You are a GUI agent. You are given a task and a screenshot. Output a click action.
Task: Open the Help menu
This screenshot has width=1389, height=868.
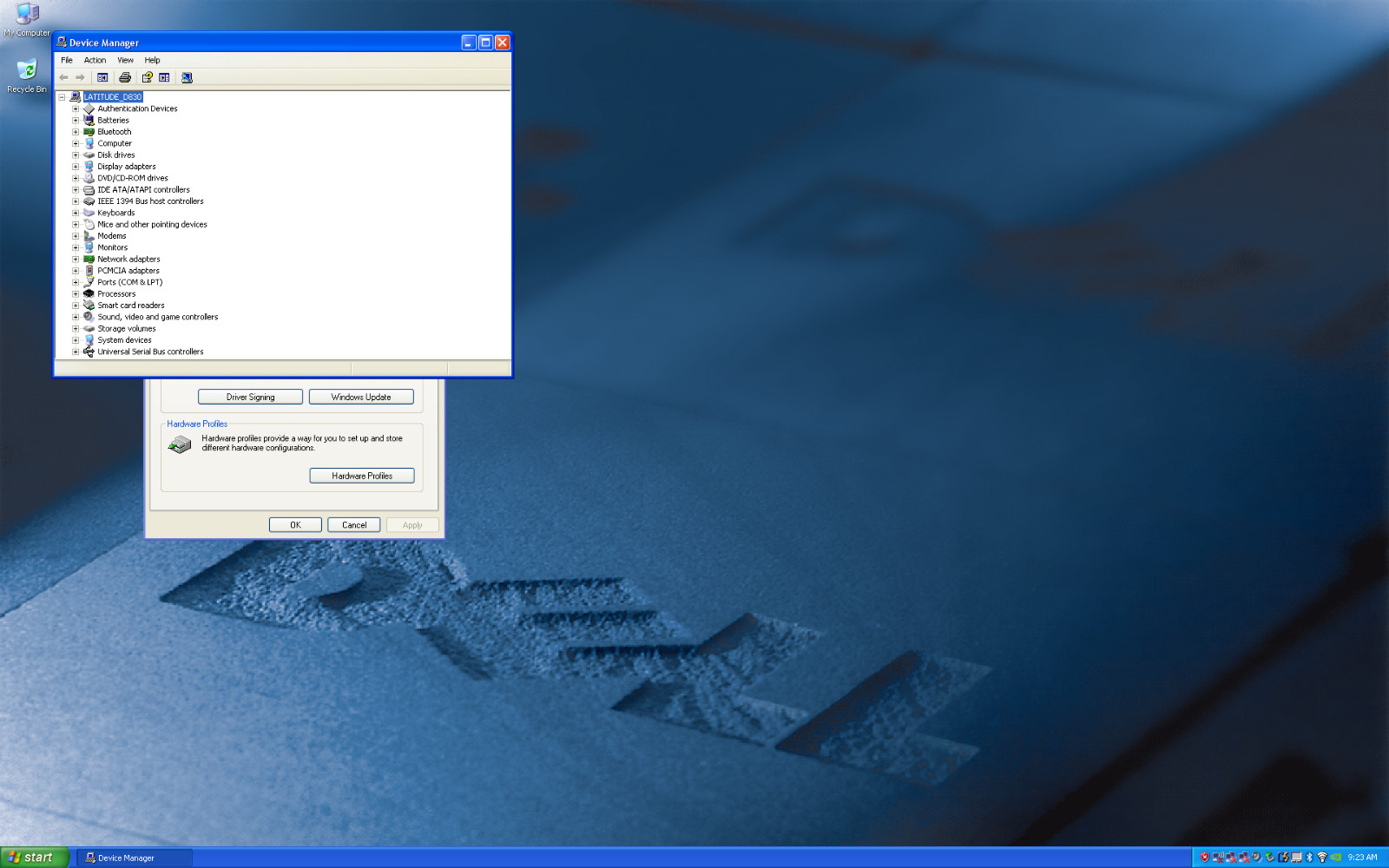point(153,60)
